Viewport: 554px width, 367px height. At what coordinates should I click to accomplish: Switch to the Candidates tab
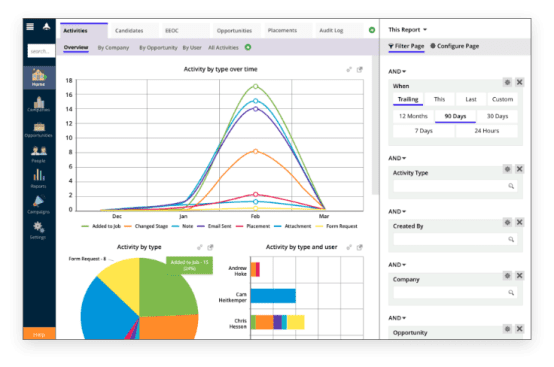[129, 31]
